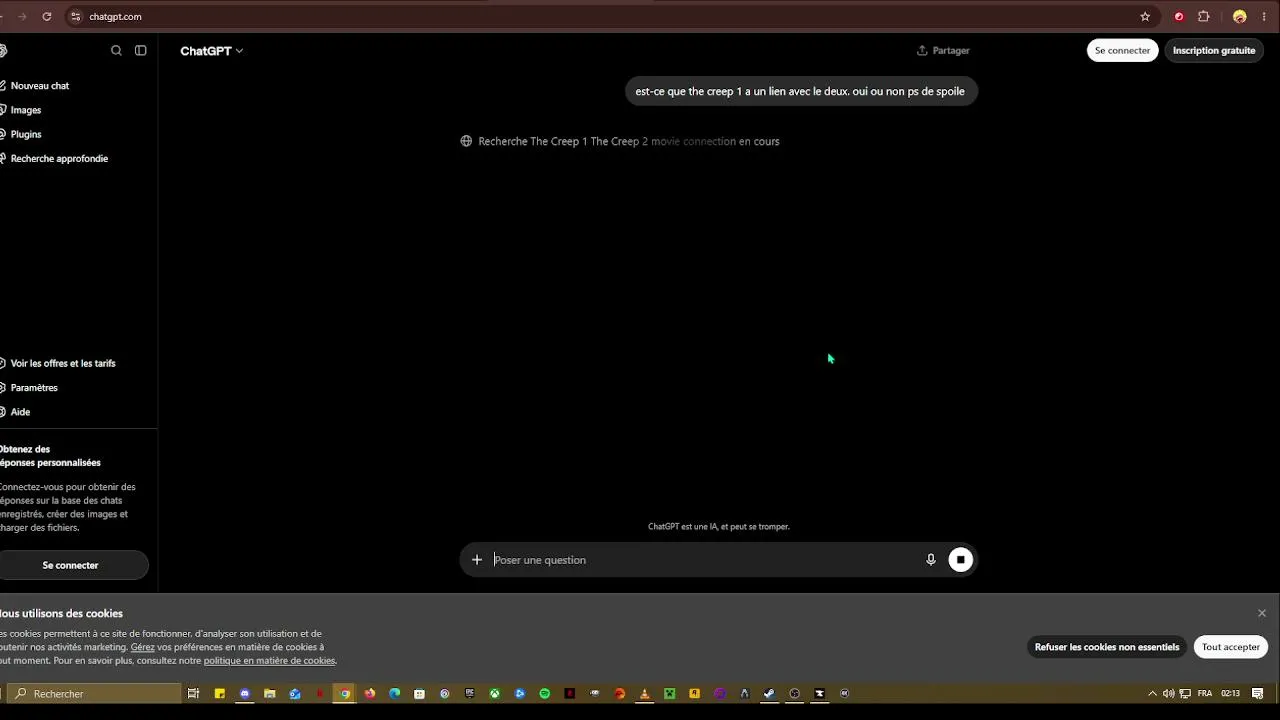Click Tout accepter cookies button
Image resolution: width=1280 pixels, height=720 pixels.
(x=1231, y=647)
